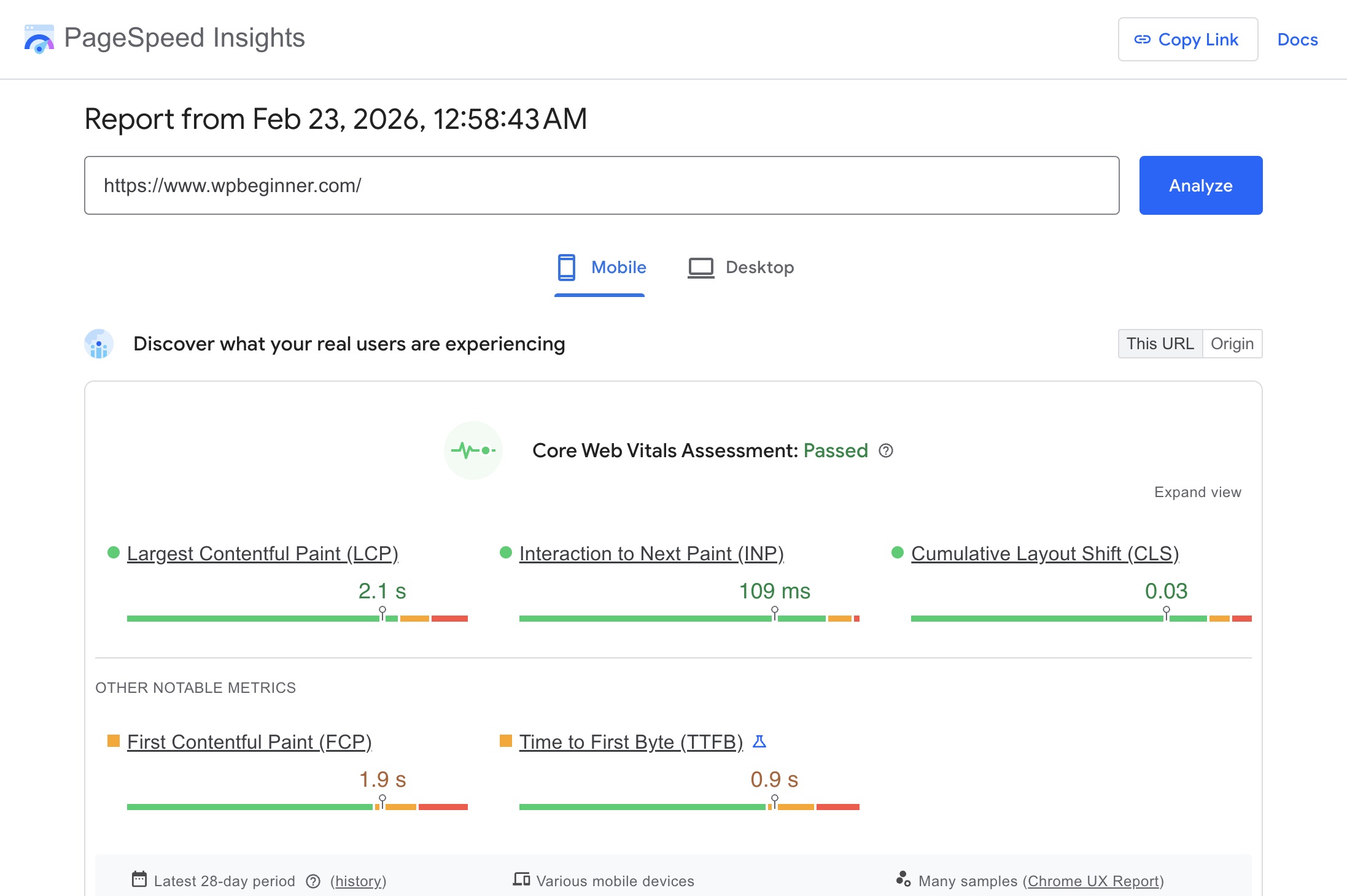The height and width of the screenshot is (896, 1347).
Task: Click the real users experience blue icon
Action: point(99,344)
